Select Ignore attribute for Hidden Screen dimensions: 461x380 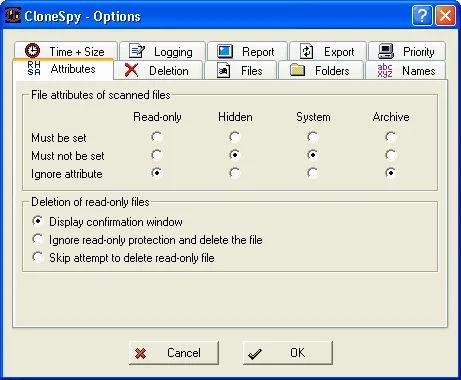pyautogui.click(x=235, y=173)
